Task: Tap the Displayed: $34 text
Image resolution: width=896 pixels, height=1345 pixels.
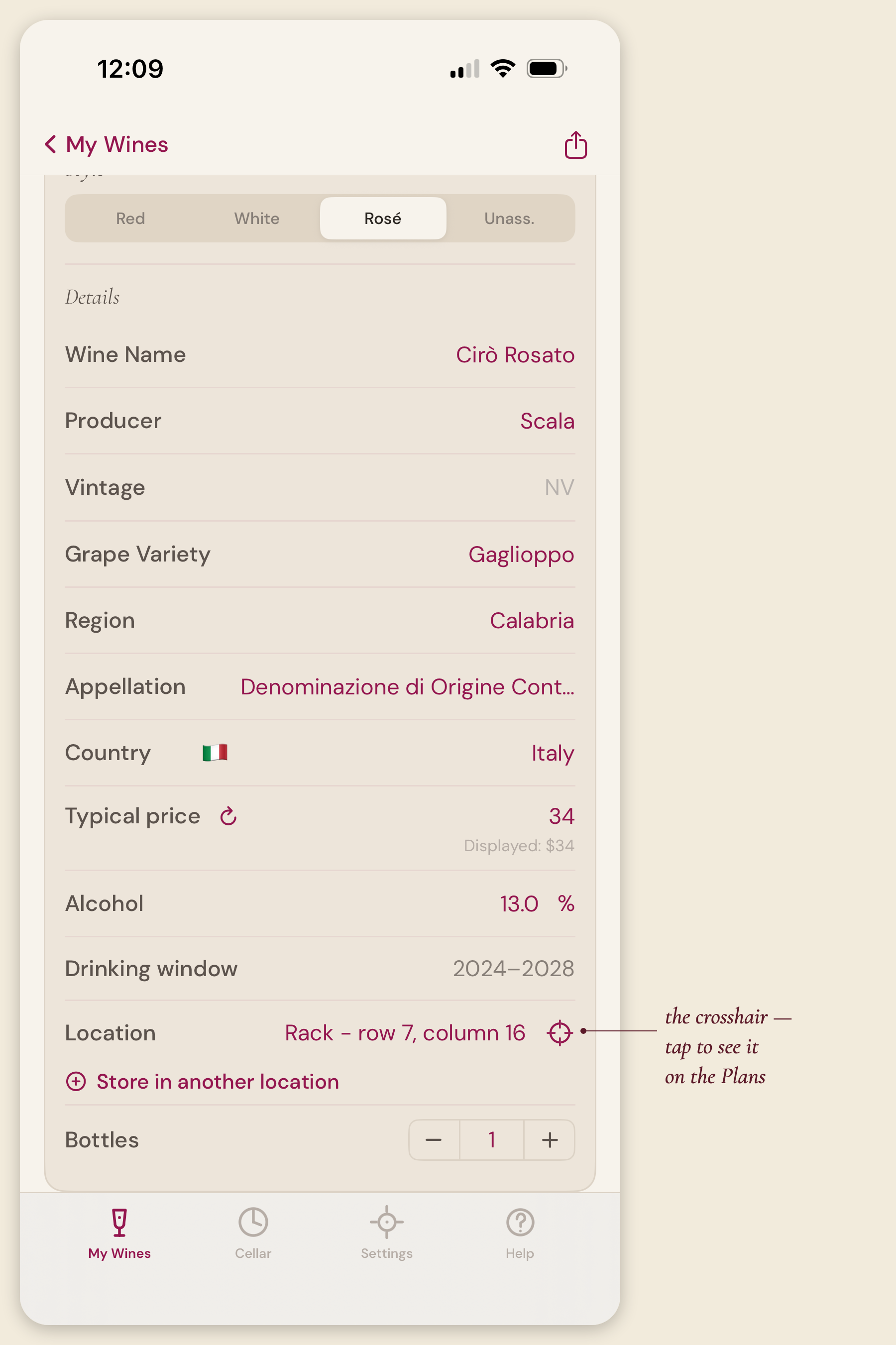Action: [x=519, y=845]
